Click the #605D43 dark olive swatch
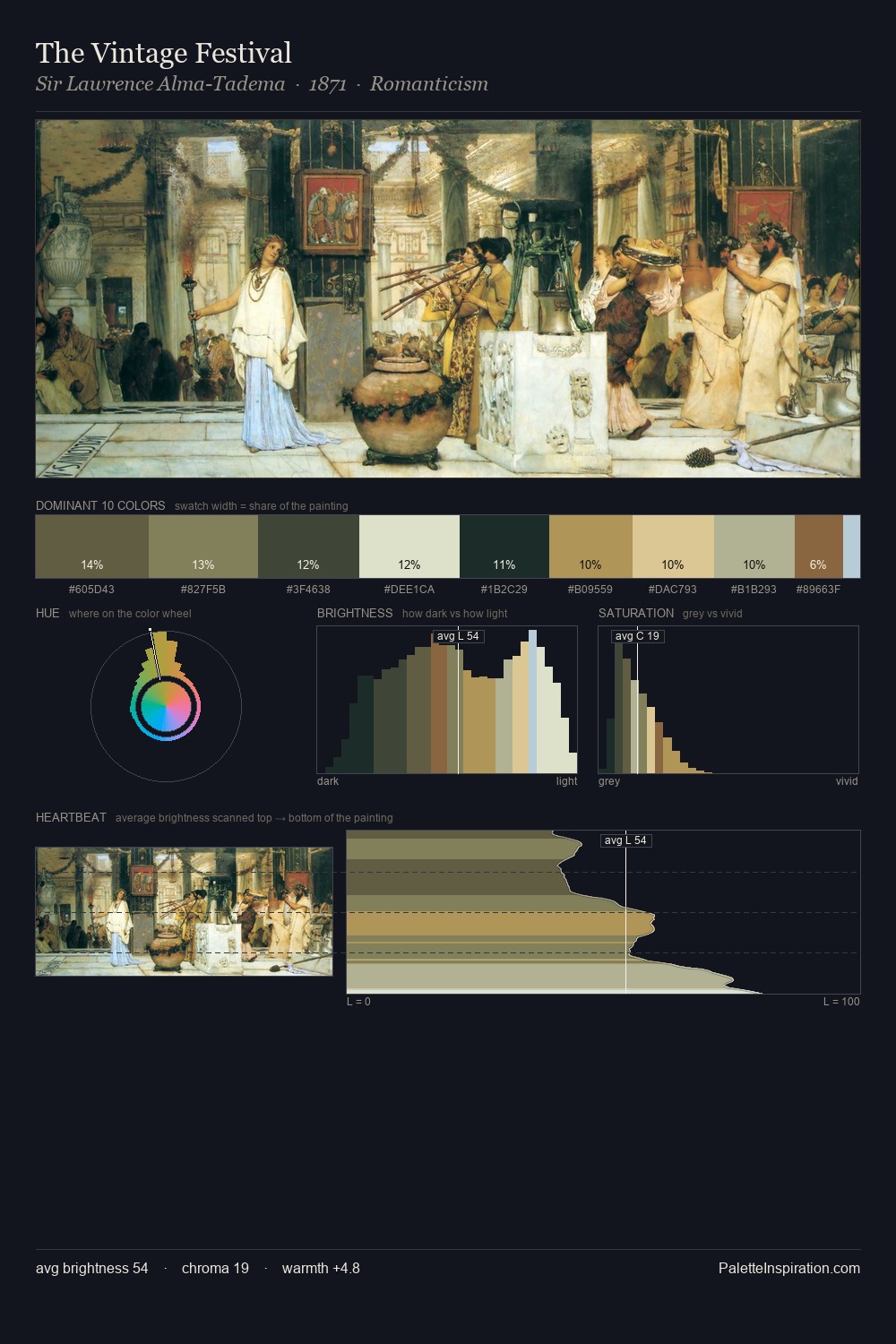The image size is (896, 1344). (92, 547)
